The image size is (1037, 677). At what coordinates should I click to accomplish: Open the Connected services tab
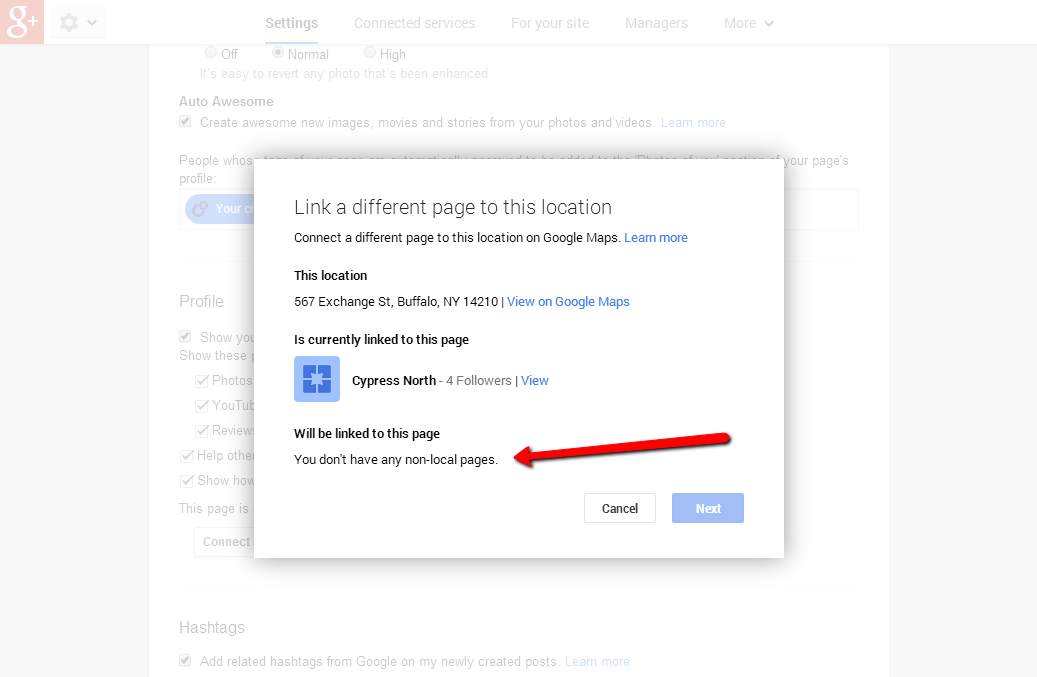click(414, 23)
